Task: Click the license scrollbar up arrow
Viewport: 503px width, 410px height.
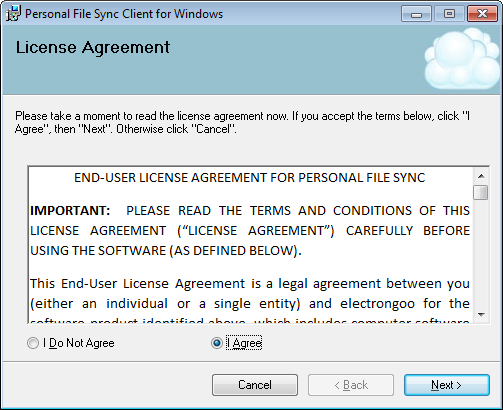Action: coord(481,176)
